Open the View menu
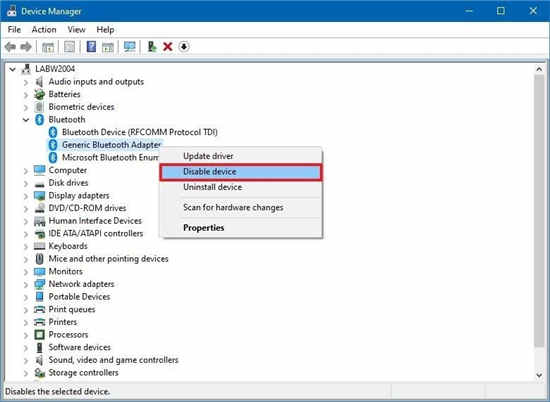Viewport: 550px width, 402px height. 76,30
